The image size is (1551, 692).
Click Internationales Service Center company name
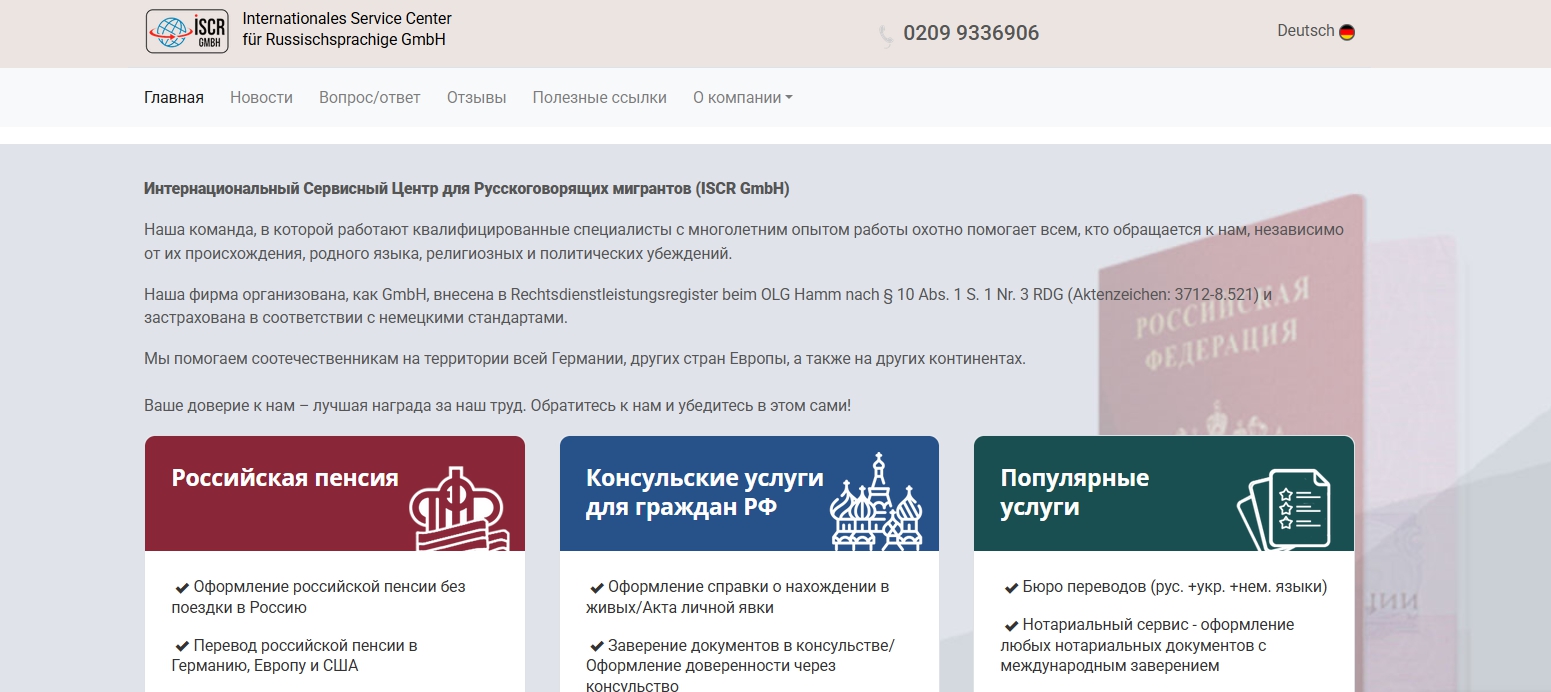pyautogui.click(x=347, y=29)
